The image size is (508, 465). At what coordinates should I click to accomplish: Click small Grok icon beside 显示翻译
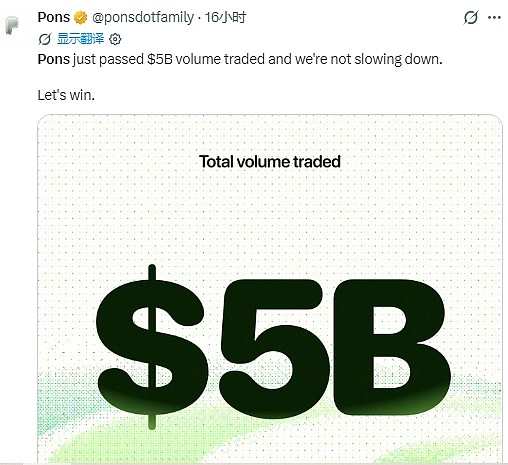point(45,39)
